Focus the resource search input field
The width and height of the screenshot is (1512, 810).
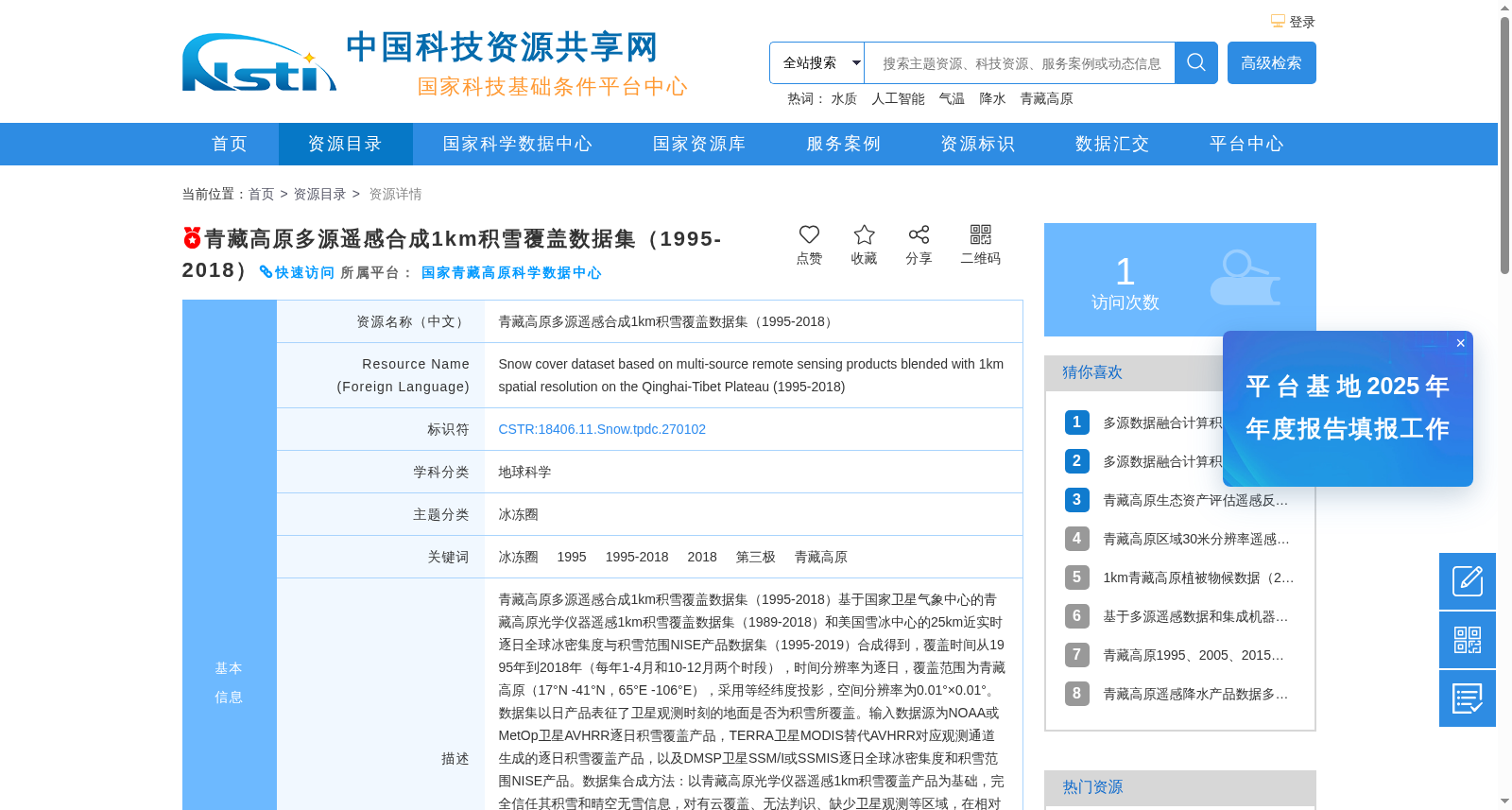(1020, 63)
